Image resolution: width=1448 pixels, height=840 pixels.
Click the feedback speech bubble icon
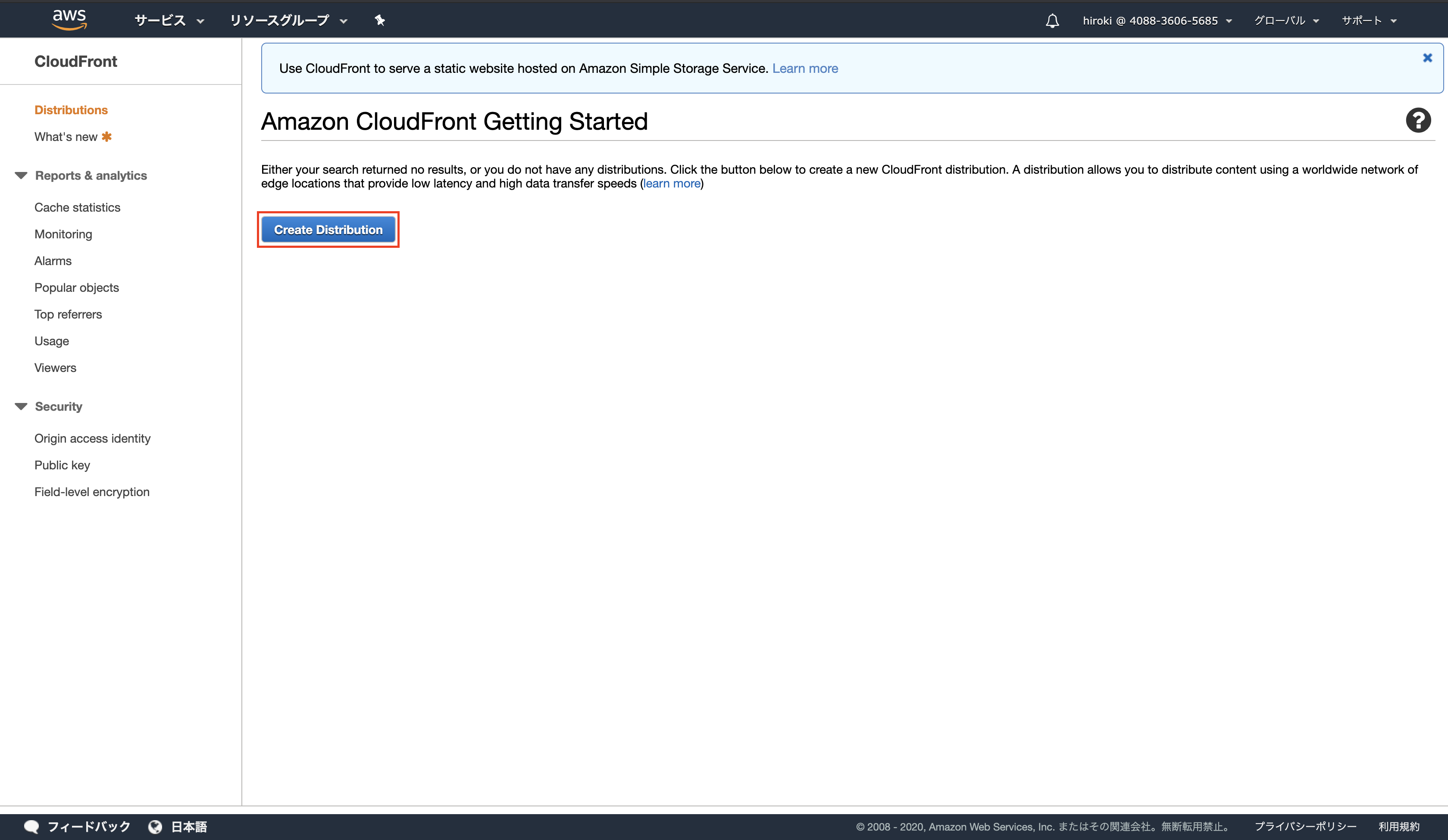click(31, 826)
